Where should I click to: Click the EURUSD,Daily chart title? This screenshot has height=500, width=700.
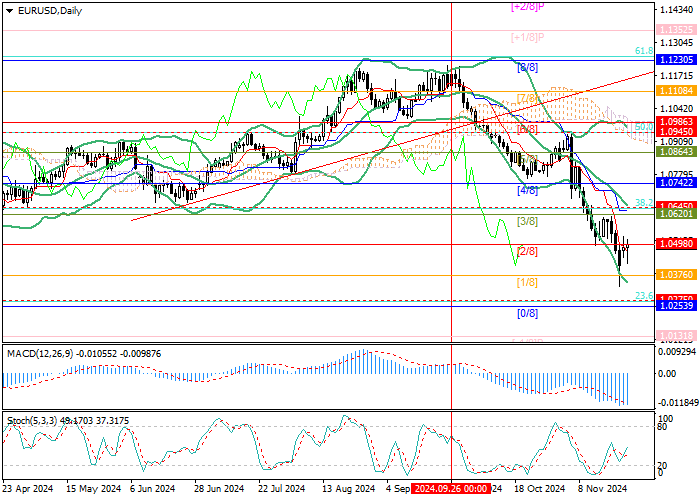[50, 11]
